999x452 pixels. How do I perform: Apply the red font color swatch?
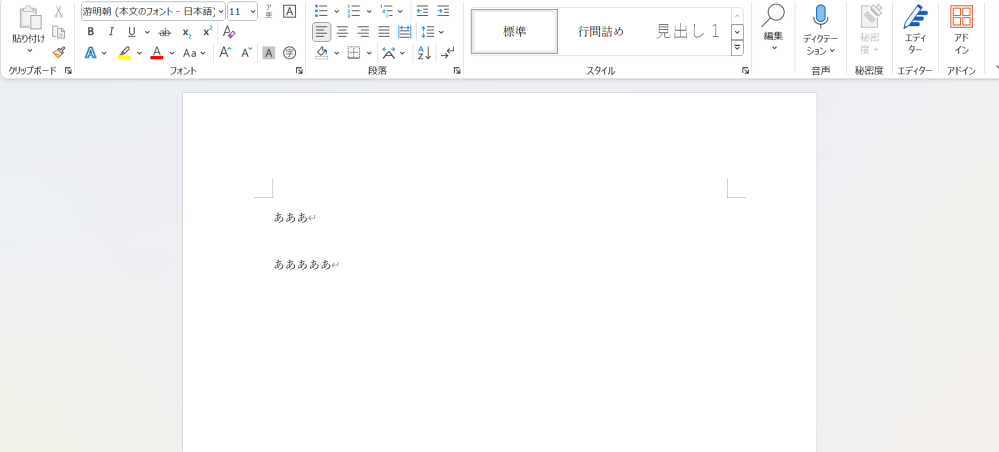[x=156, y=52]
